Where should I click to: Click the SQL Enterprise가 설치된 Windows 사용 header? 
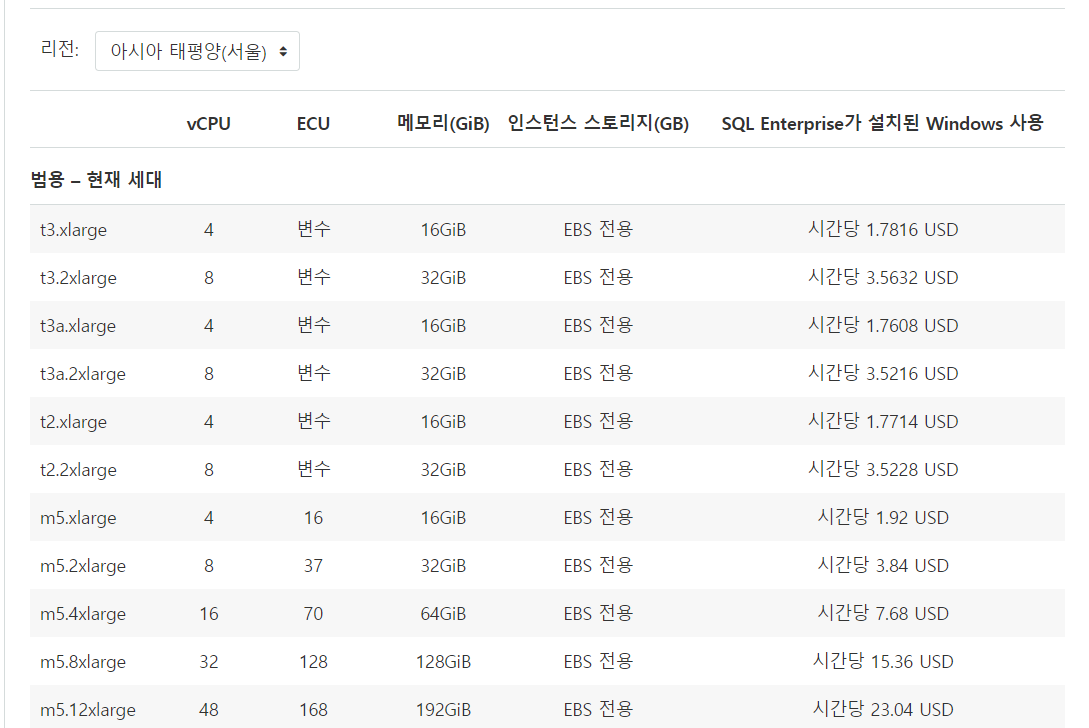point(882,124)
